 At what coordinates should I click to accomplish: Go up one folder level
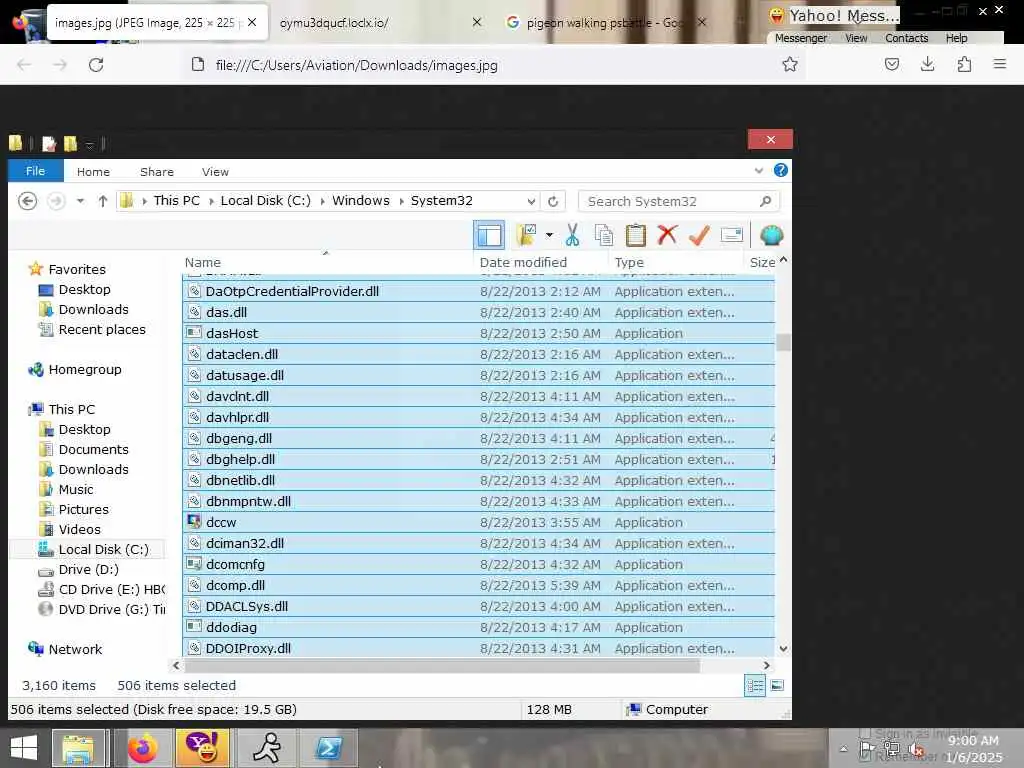pos(103,201)
